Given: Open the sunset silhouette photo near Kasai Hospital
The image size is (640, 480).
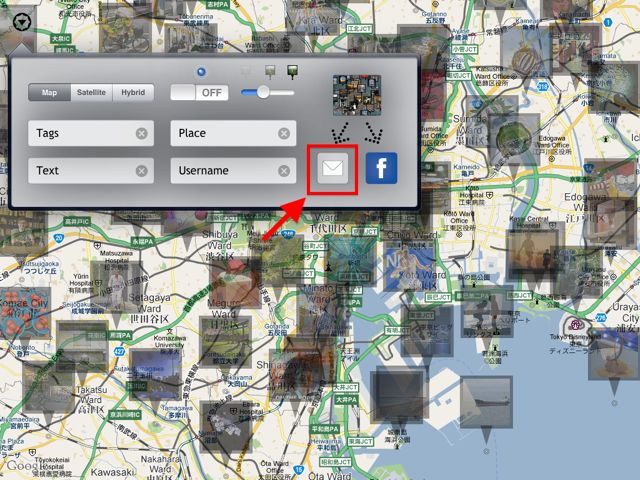Looking at the screenshot, I should (x=533, y=255).
